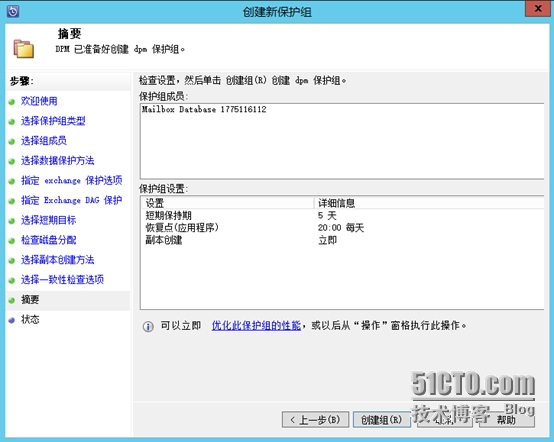Click the 详细信息 column header

tap(429, 203)
